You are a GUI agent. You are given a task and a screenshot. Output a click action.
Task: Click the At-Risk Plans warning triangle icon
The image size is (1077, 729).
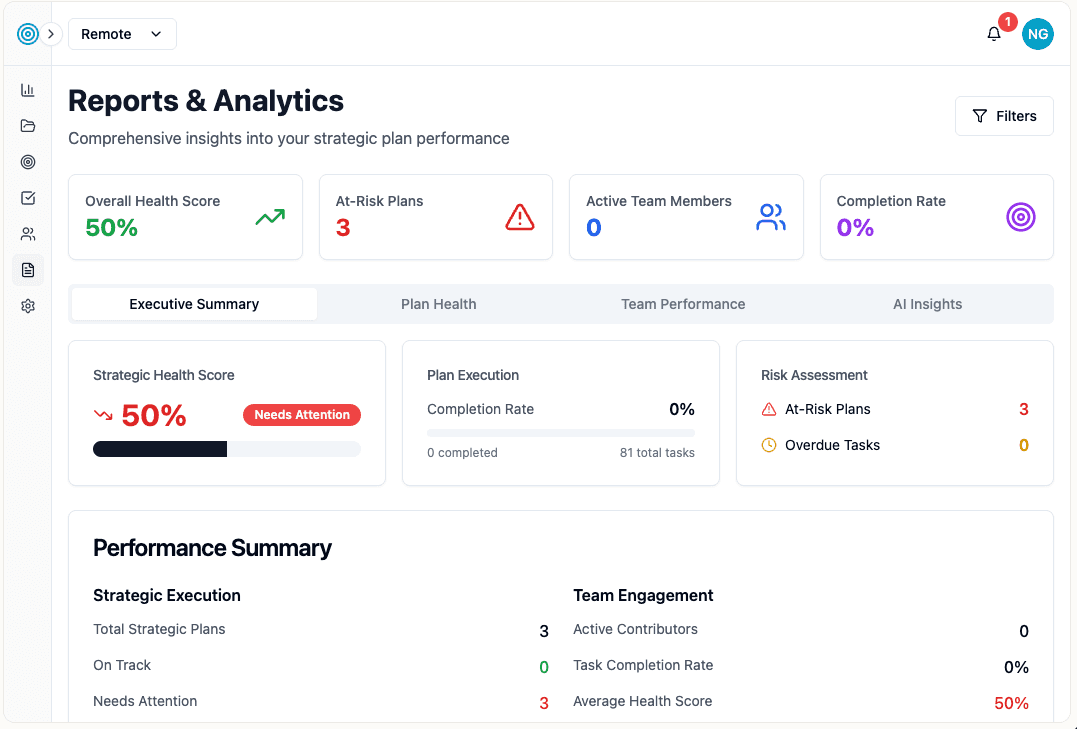click(519, 216)
